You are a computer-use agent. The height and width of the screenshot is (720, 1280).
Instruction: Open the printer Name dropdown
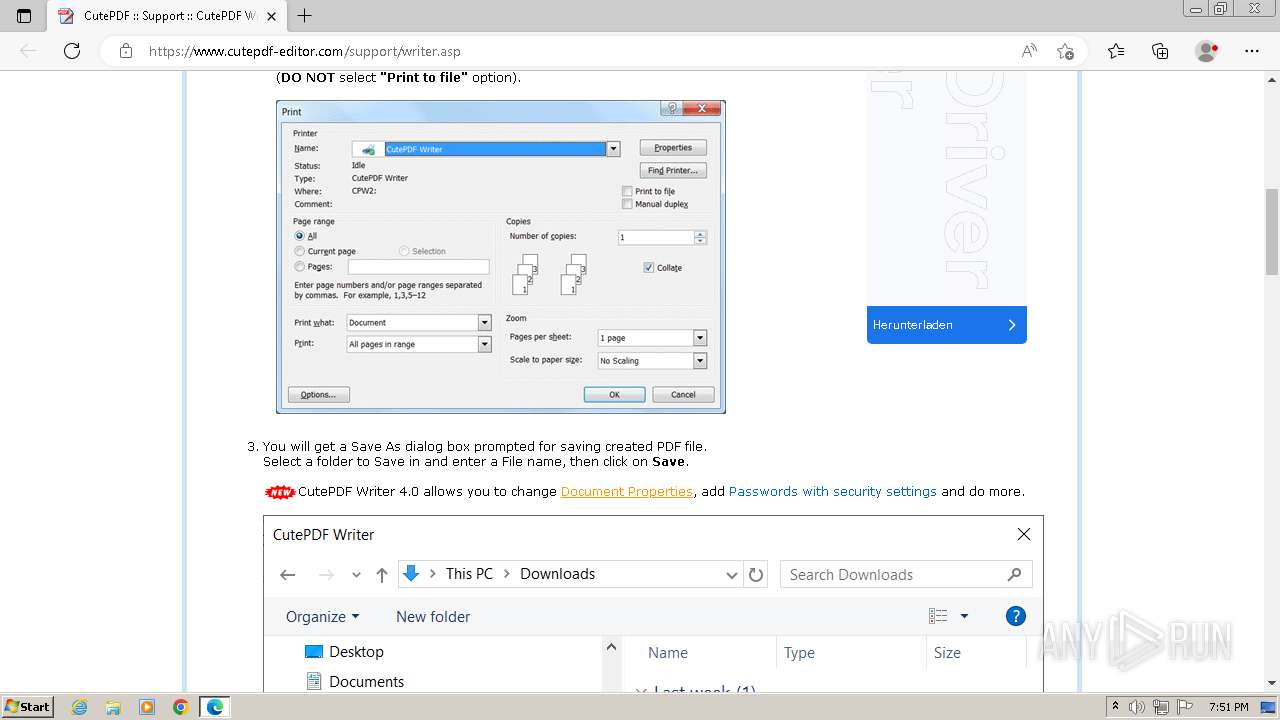point(614,149)
